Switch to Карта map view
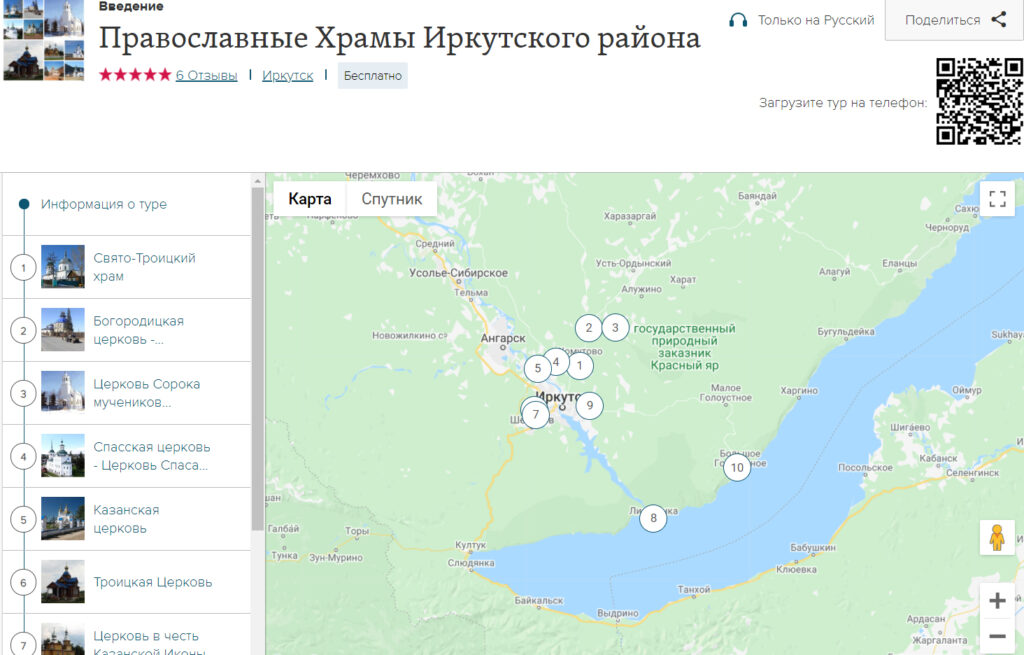This screenshot has height=655, width=1024. coord(310,199)
